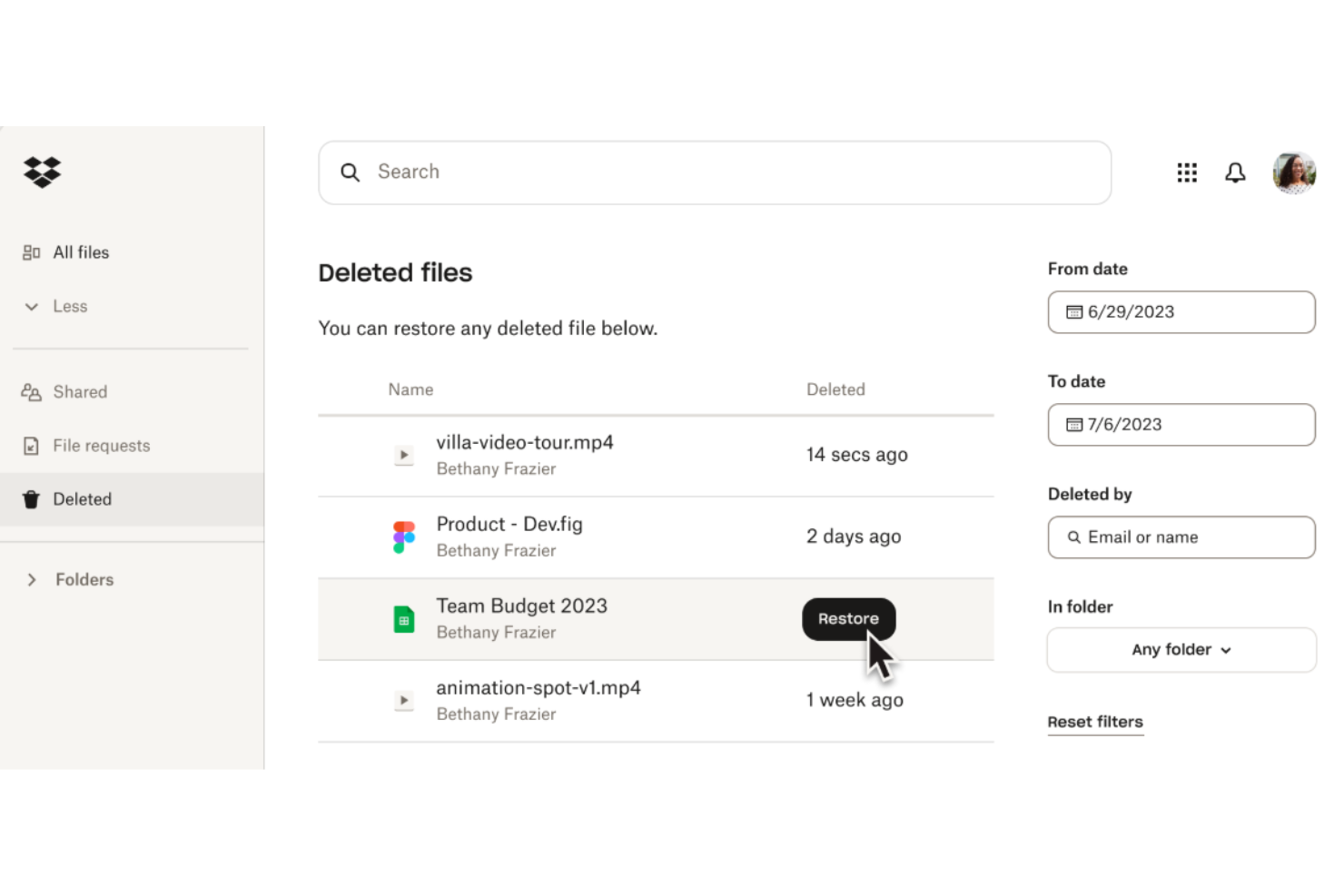Viewport: 1344px width, 896px height.
Task: Collapse the Less section in sidebar
Action: click(32, 306)
